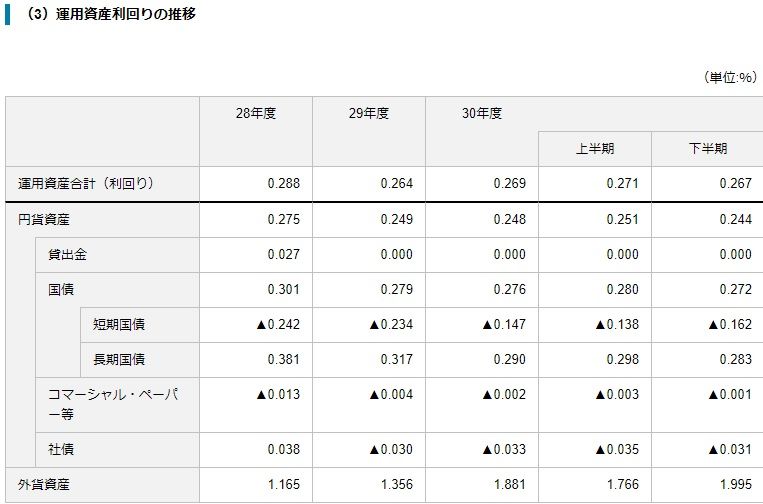
Task: Select the 1.995 cell for 外貨資産
Action: pyautogui.click(x=735, y=485)
